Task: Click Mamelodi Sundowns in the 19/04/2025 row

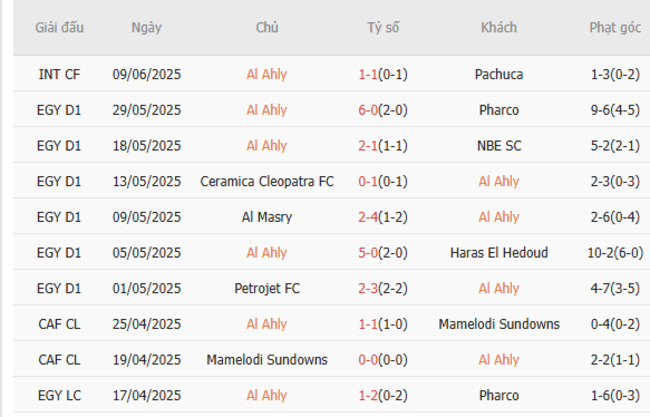Action: pos(267,360)
